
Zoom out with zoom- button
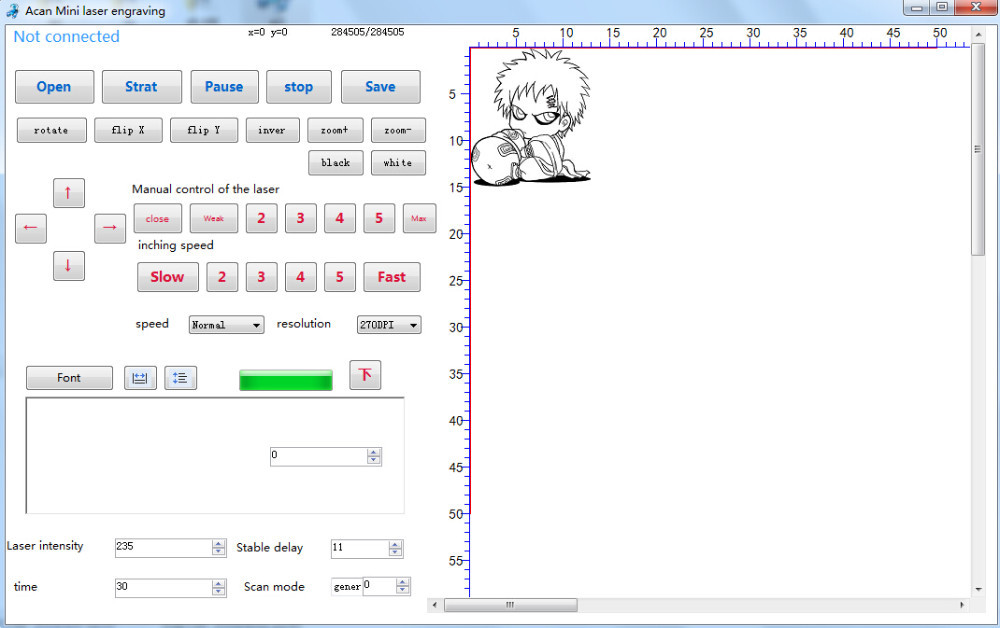pos(398,130)
